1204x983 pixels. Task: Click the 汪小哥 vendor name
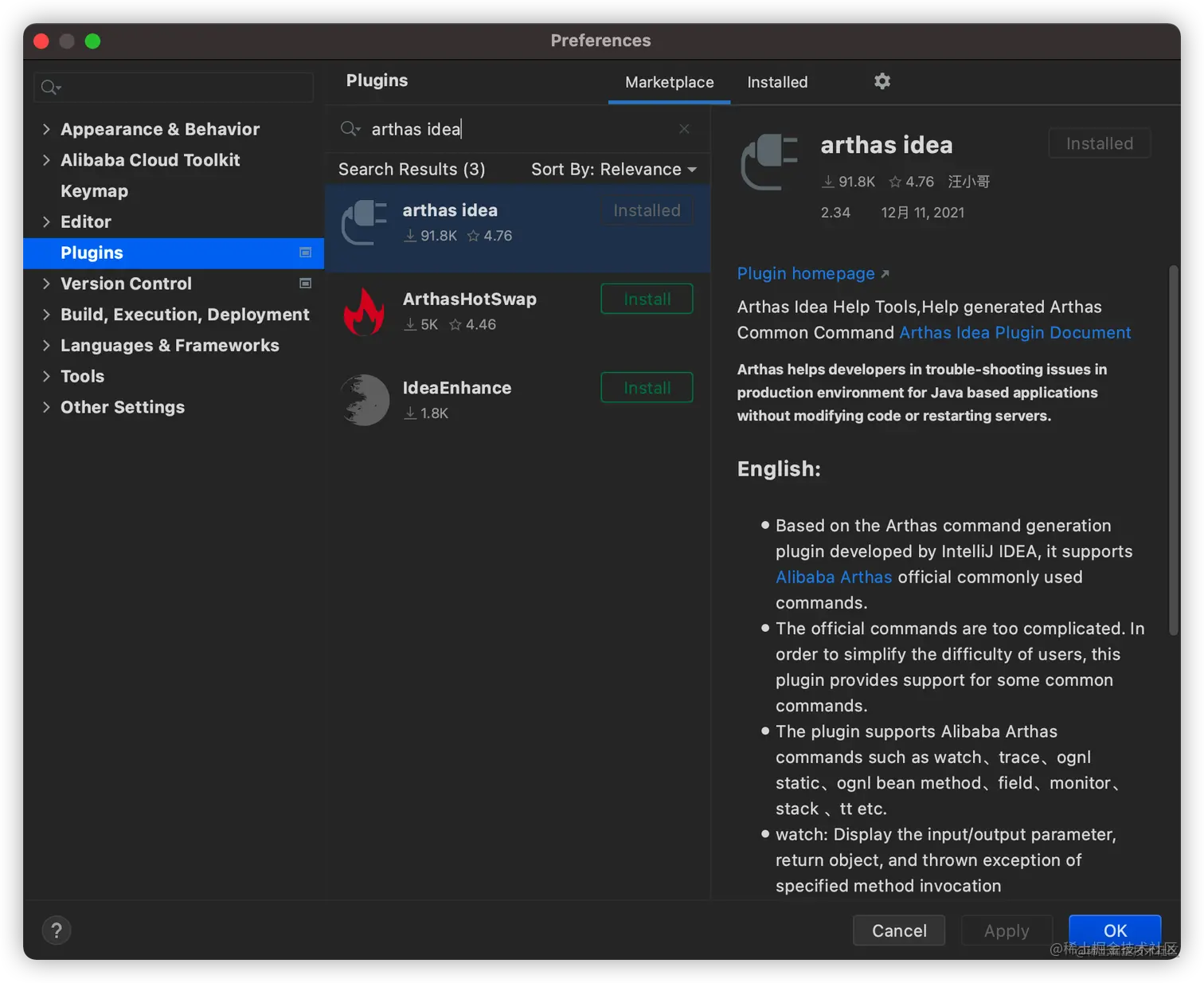coord(969,182)
